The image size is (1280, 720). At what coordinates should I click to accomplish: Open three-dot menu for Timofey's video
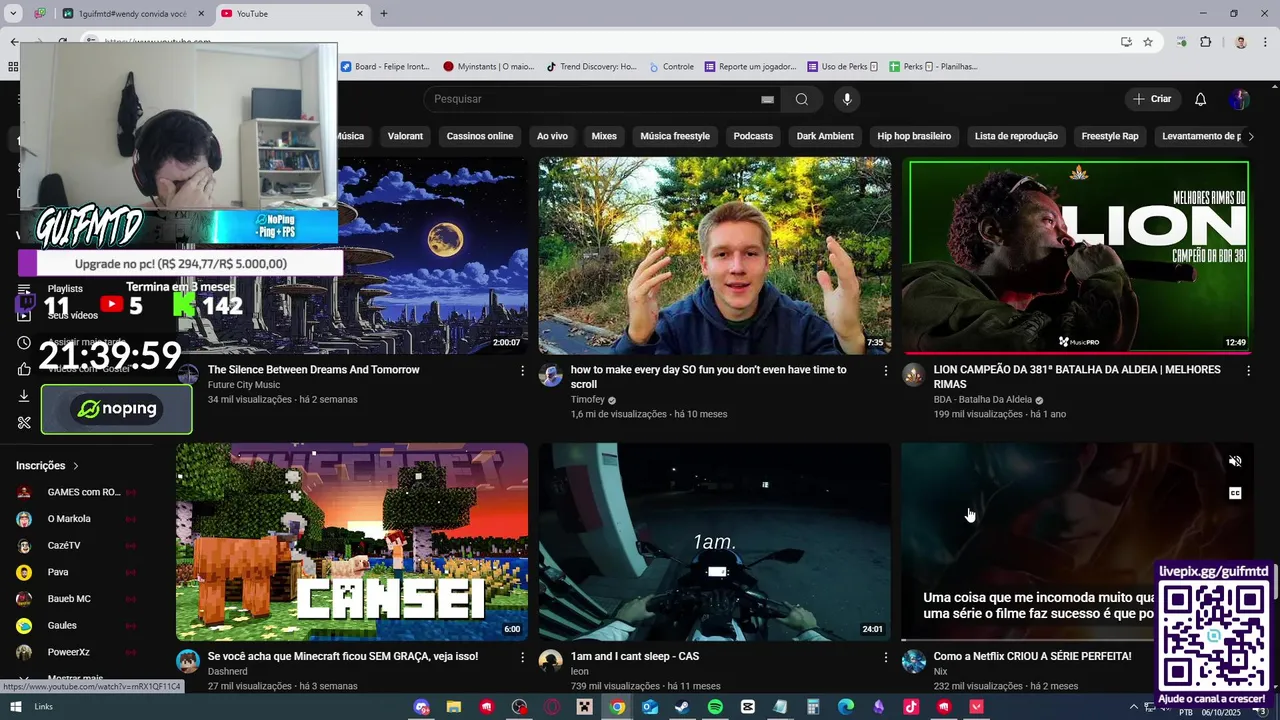(885, 370)
